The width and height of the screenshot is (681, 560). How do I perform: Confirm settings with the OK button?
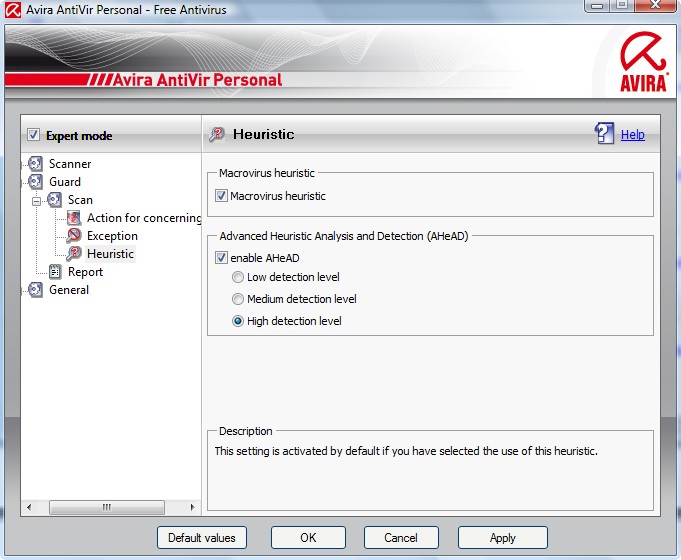[x=308, y=538]
